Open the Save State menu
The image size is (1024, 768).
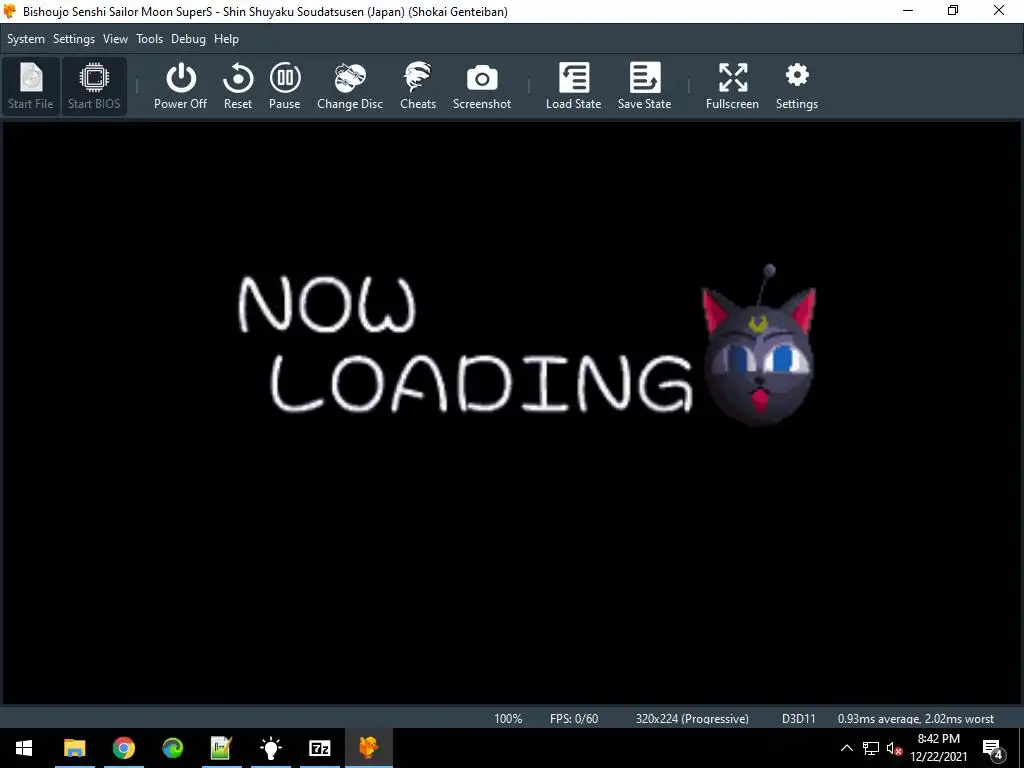click(x=645, y=86)
